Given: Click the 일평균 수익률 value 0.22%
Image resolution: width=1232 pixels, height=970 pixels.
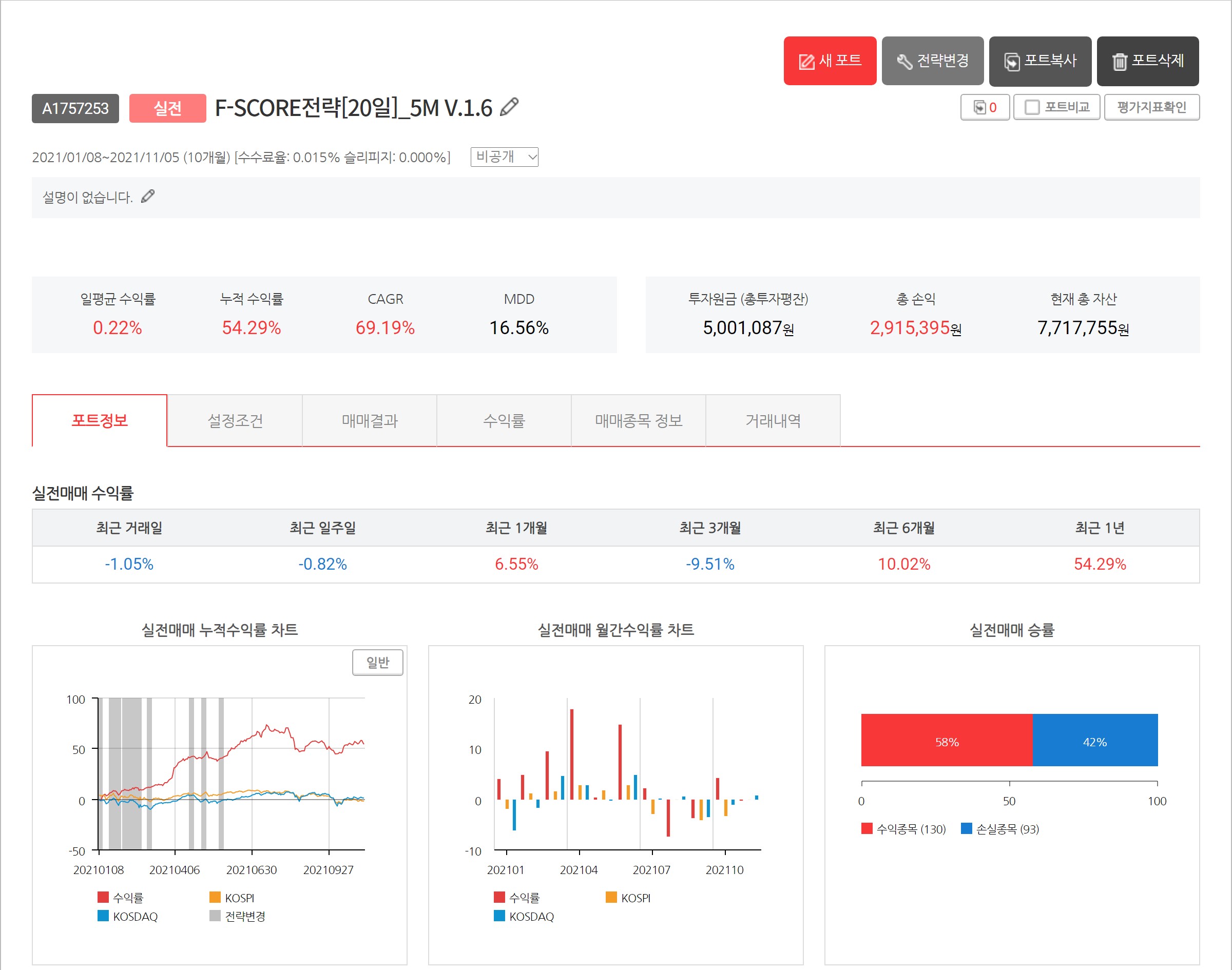Looking at the screenshot, I should click(118, 327).
